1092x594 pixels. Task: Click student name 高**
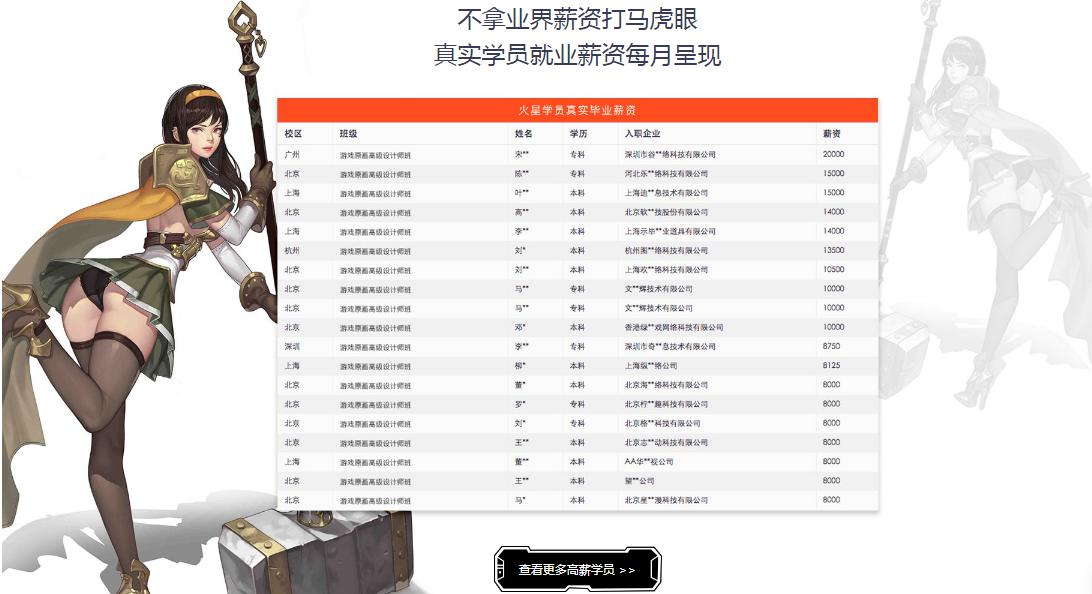(522, 212)
